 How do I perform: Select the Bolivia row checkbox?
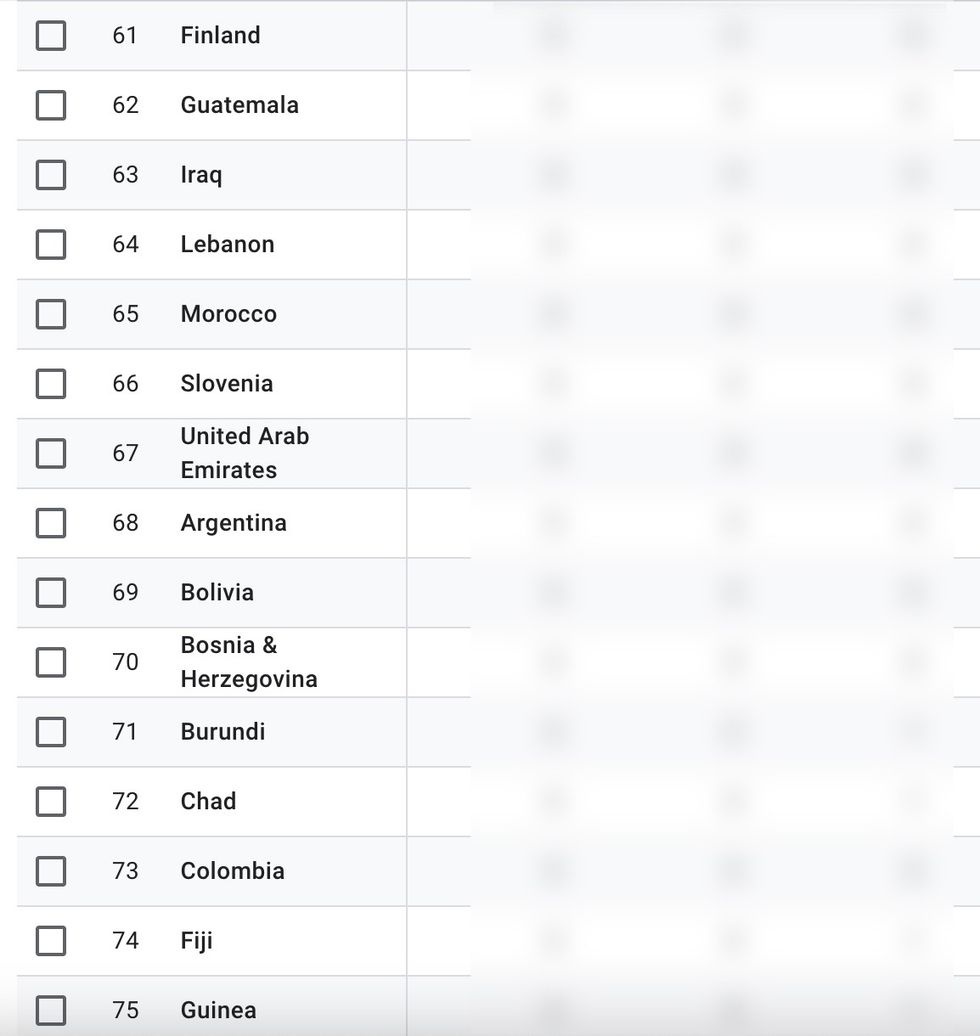pyautogui.click(x=51, y=593)
